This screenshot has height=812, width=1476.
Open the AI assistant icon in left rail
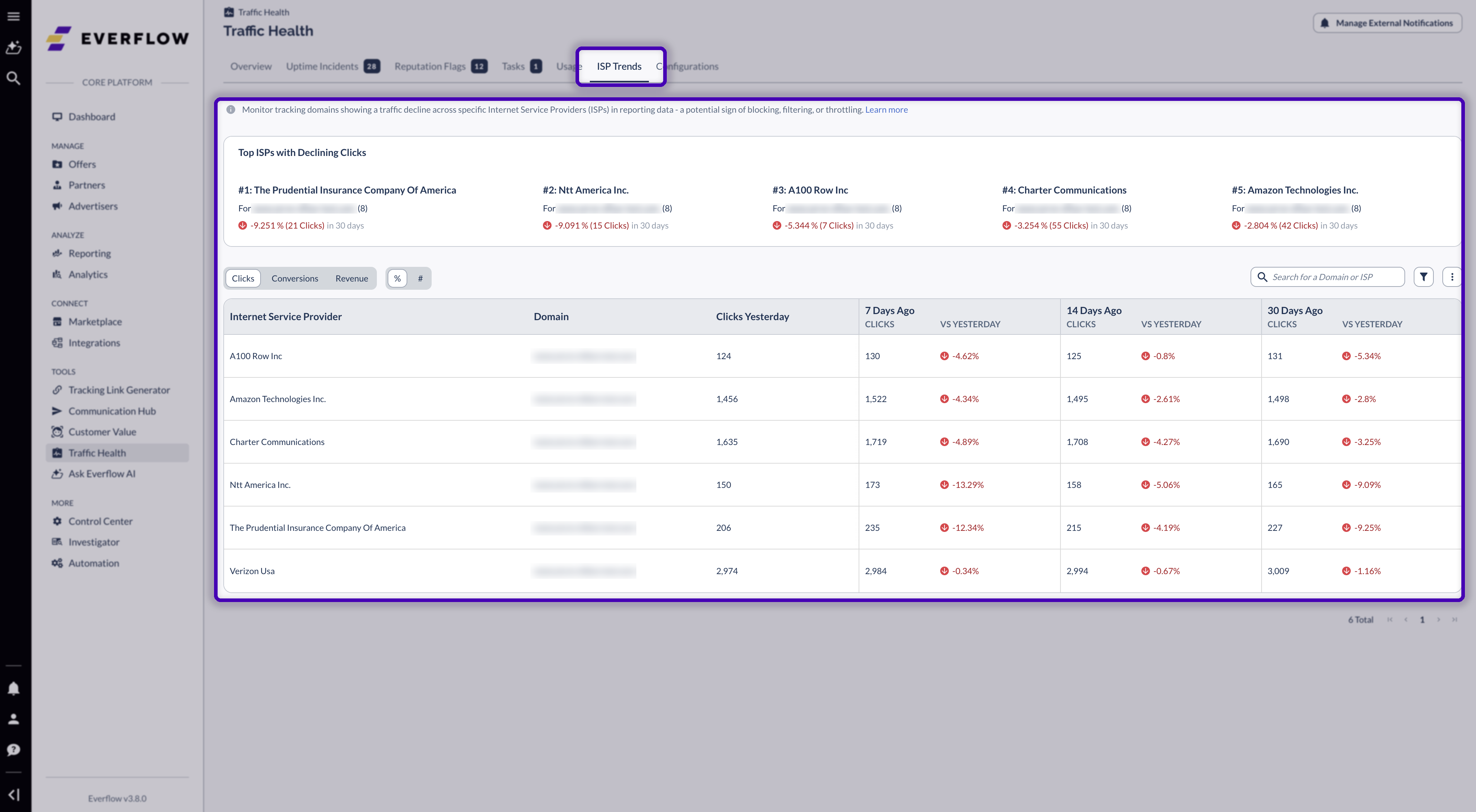13,48
